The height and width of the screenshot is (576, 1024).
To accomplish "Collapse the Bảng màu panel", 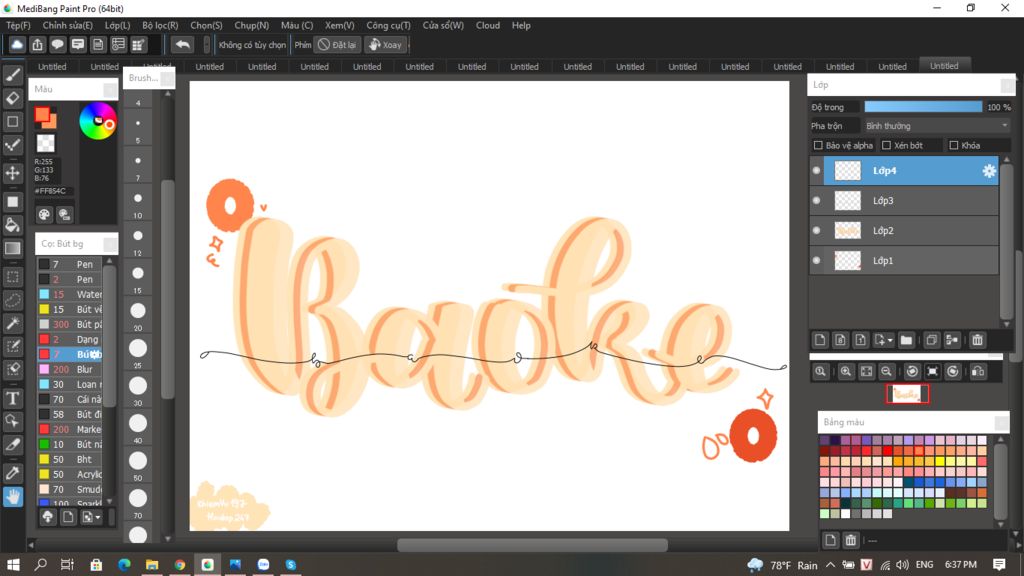I will tap(1001, 423).
